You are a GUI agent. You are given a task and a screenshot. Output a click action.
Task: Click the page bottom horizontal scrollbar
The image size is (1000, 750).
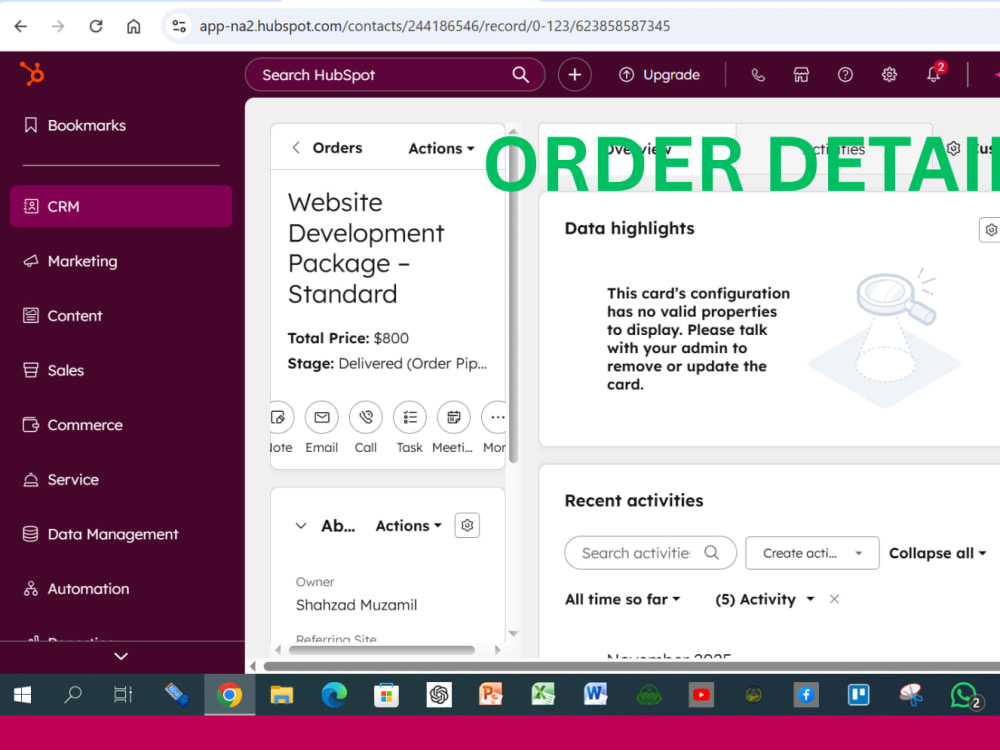tap(631, 666)
